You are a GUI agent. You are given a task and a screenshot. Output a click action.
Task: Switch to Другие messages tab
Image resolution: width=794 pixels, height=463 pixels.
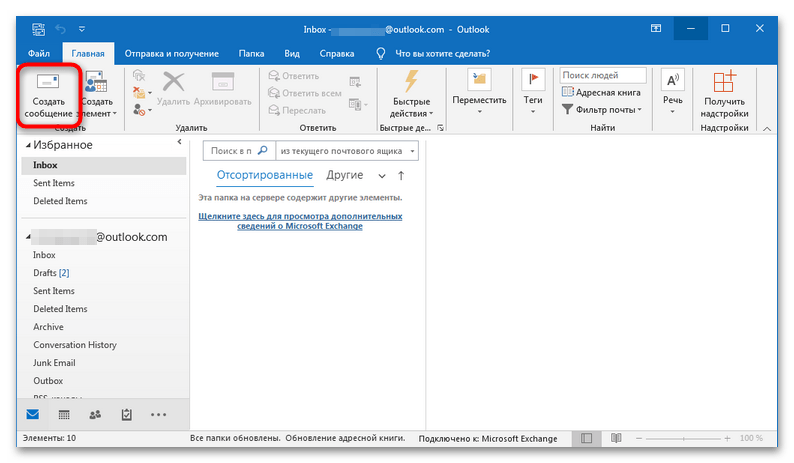pyautogui.click(x=345, y=175)
